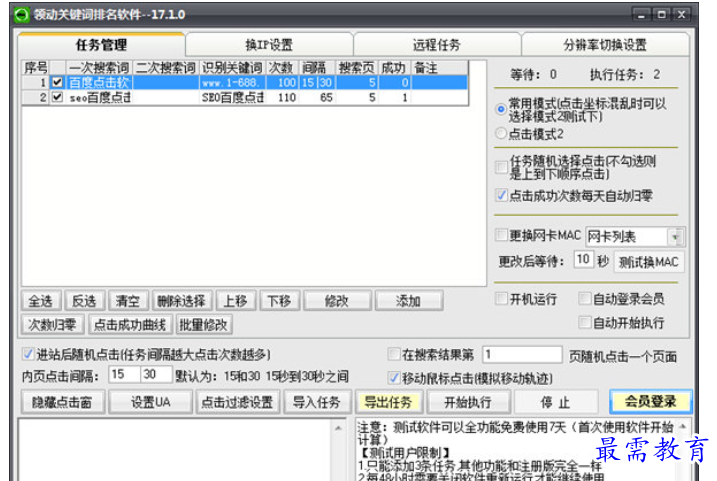The width and height of the screenshot is (717, 481).
Task: Start tasks with 开始执行
Action: tap(468, 402)
